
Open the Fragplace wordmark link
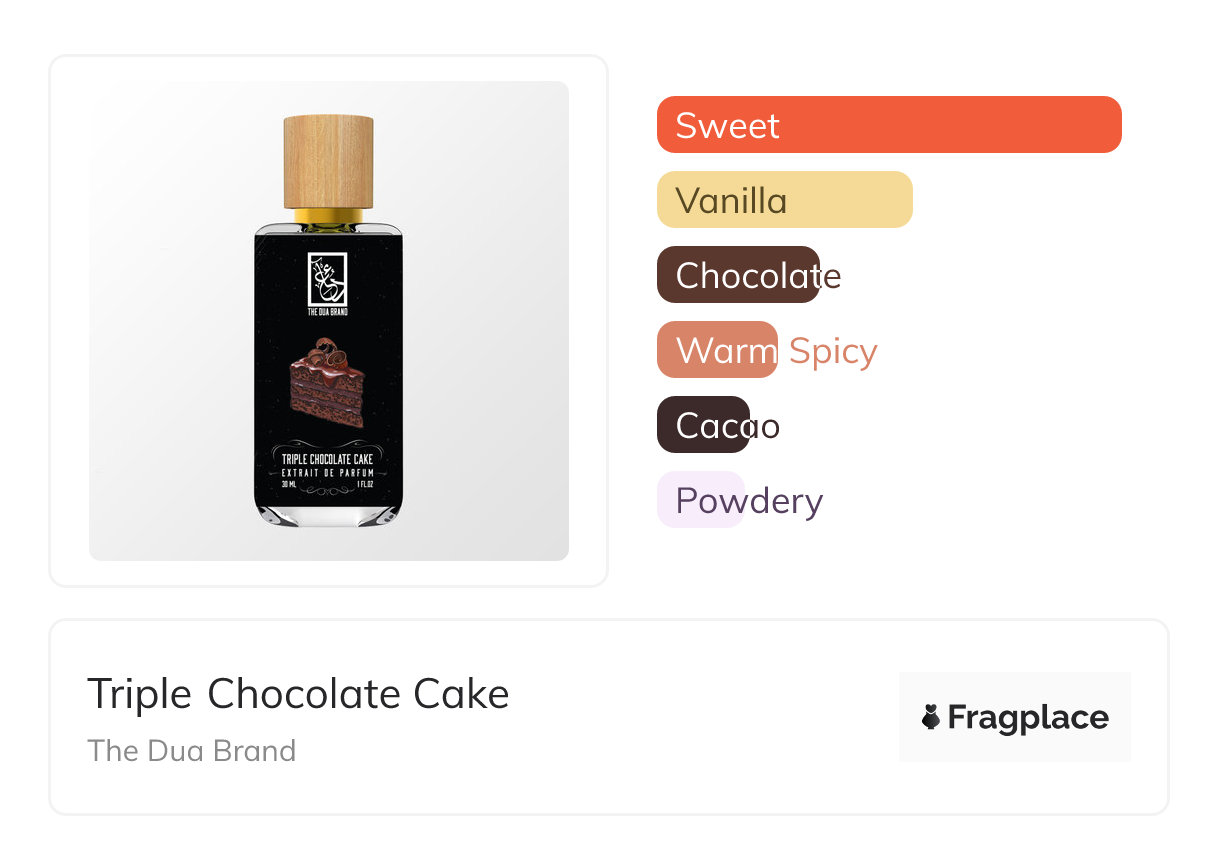(x=1028, y=718)
